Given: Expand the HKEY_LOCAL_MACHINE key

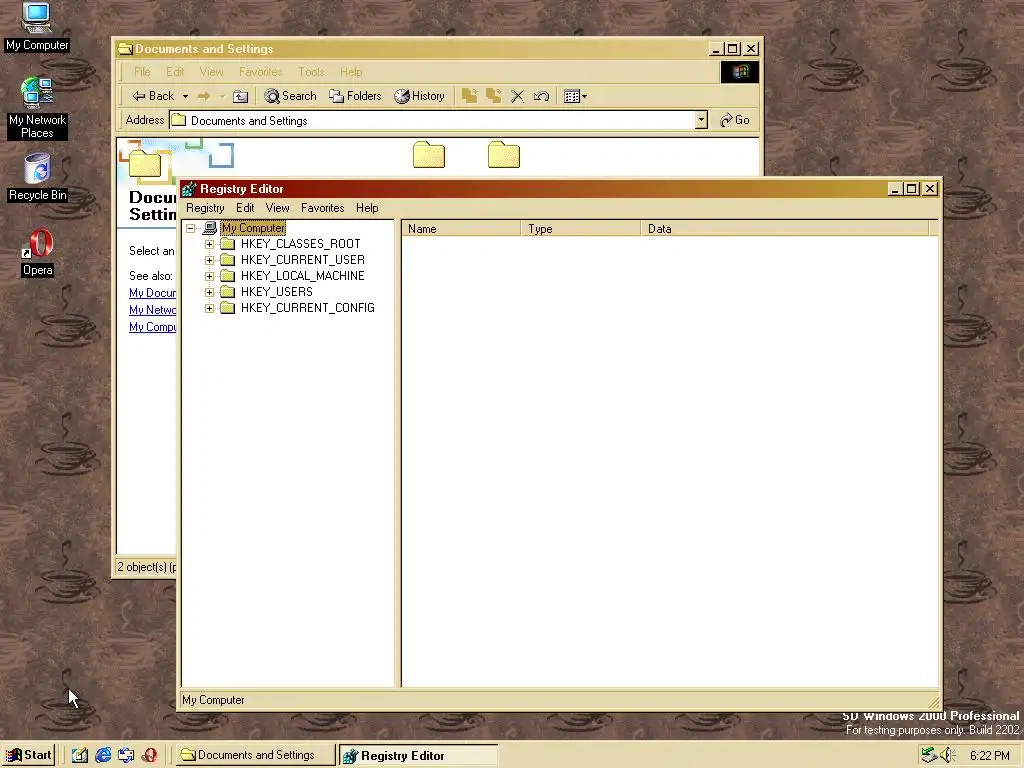Looking at the screenshot, I should tap(209, 276).
